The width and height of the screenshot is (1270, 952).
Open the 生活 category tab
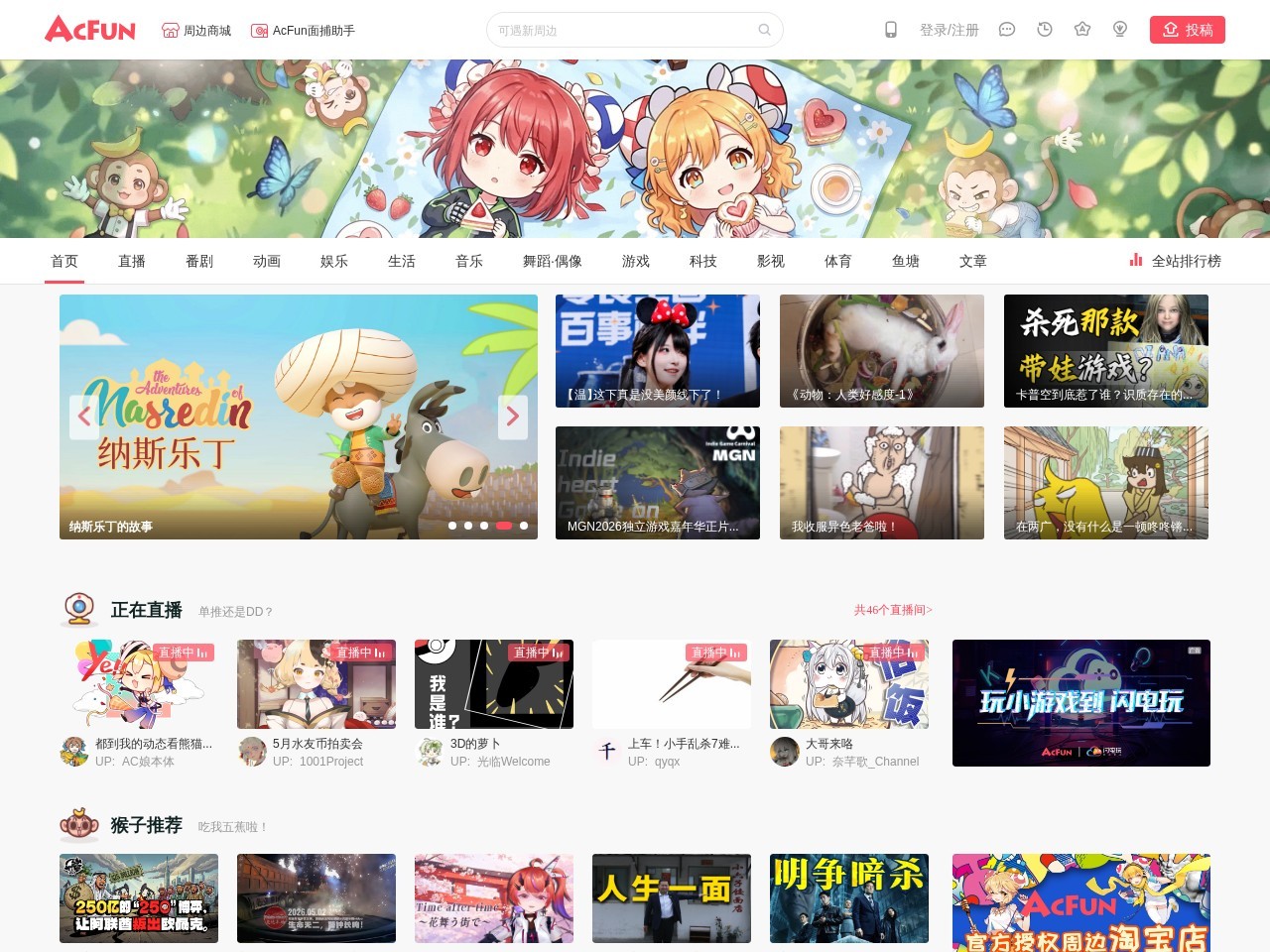[402, 261]
